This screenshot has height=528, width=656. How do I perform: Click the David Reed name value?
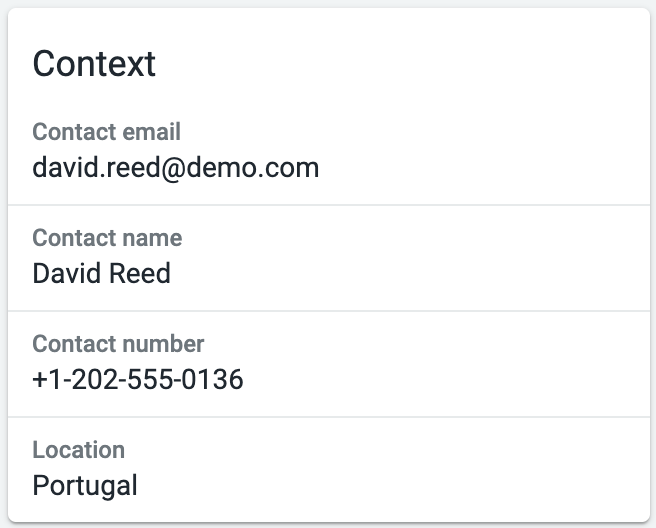[x=101, y=273]
